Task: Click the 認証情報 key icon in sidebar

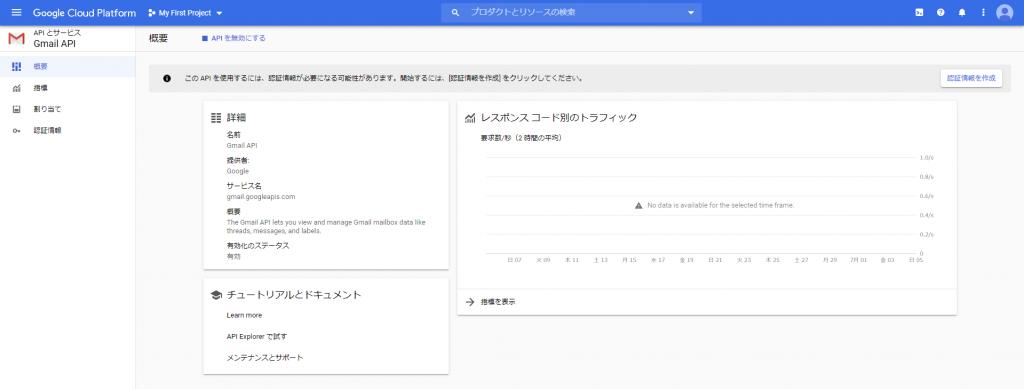Action: [16, 131]
